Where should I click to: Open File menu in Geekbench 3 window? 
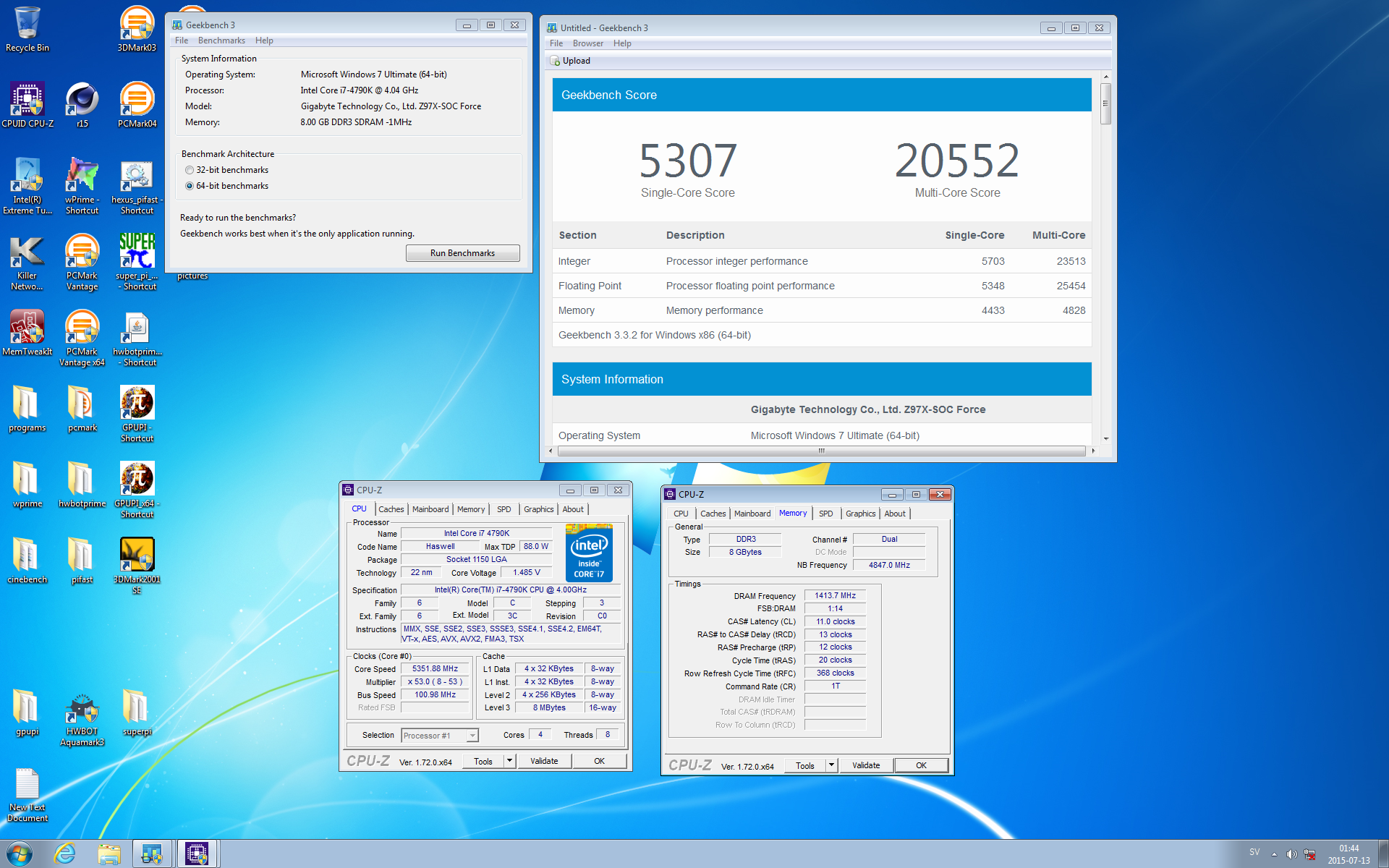[182, 41]
